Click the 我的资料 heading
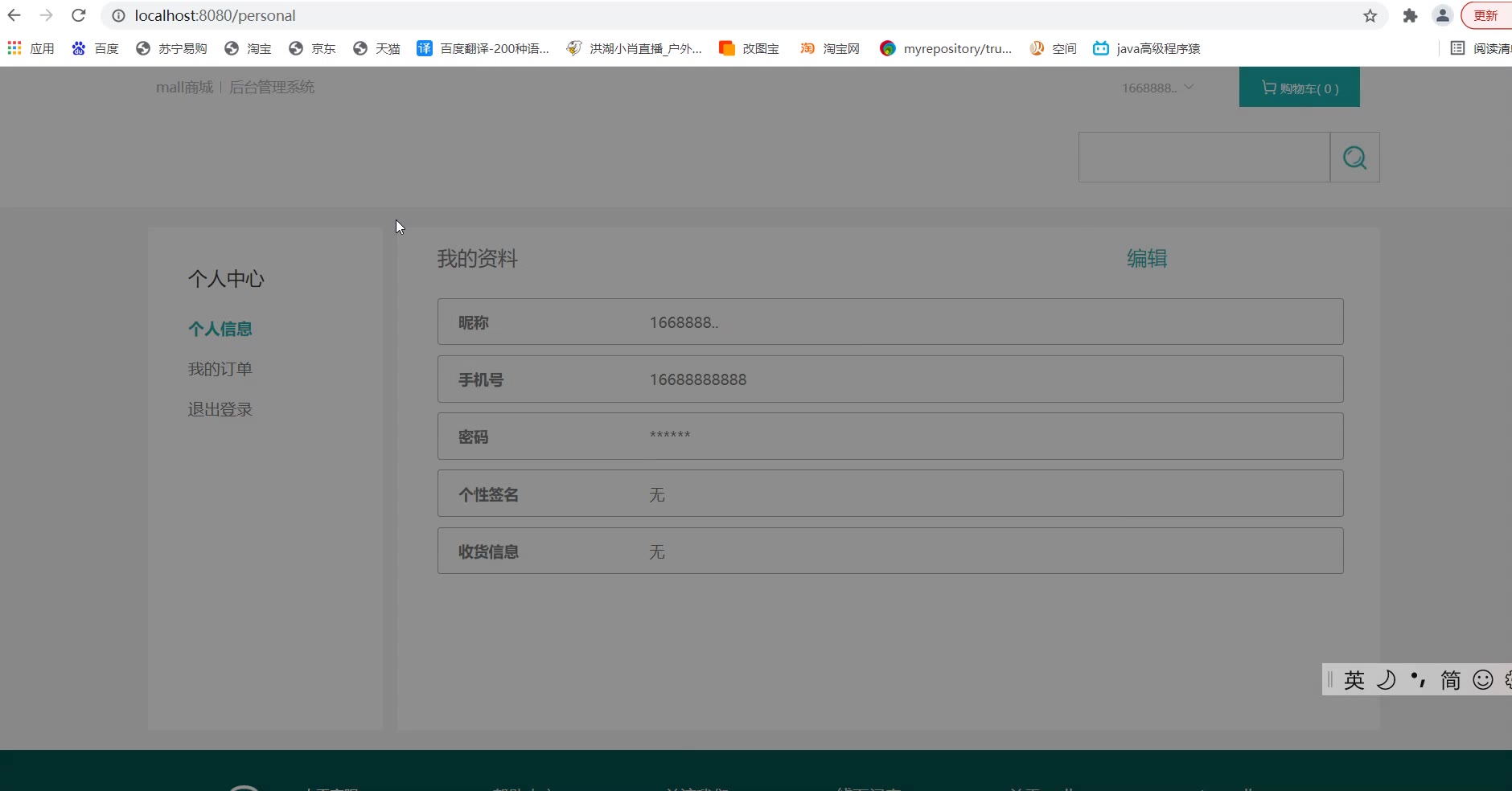1512x791 pixels. 478,258
